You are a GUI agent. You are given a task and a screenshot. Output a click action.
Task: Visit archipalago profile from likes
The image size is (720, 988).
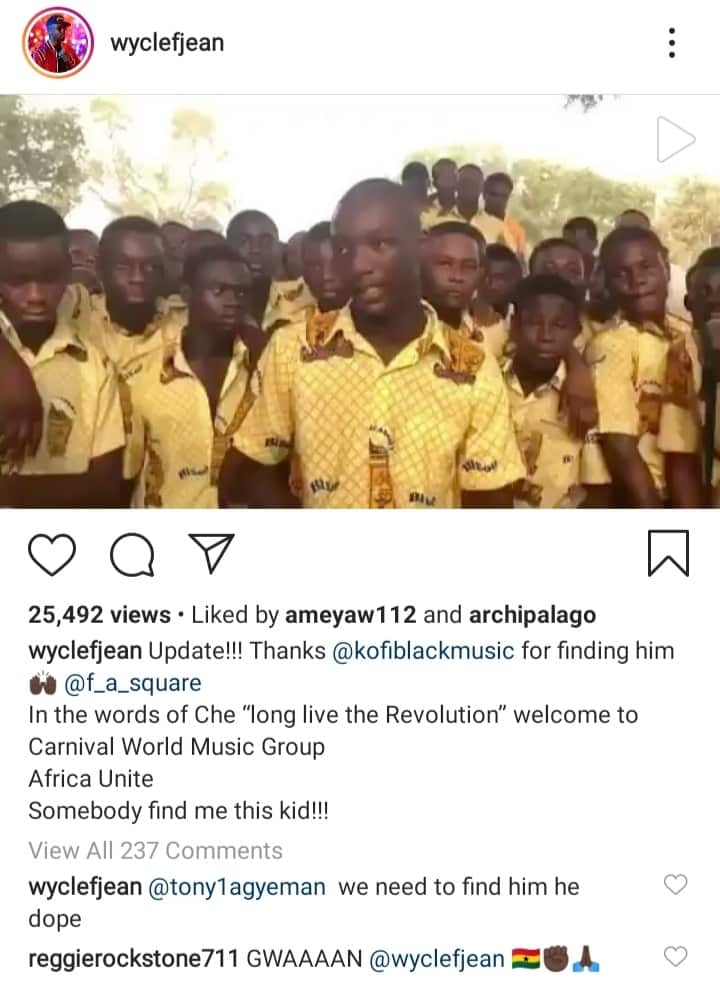point(532,615)
